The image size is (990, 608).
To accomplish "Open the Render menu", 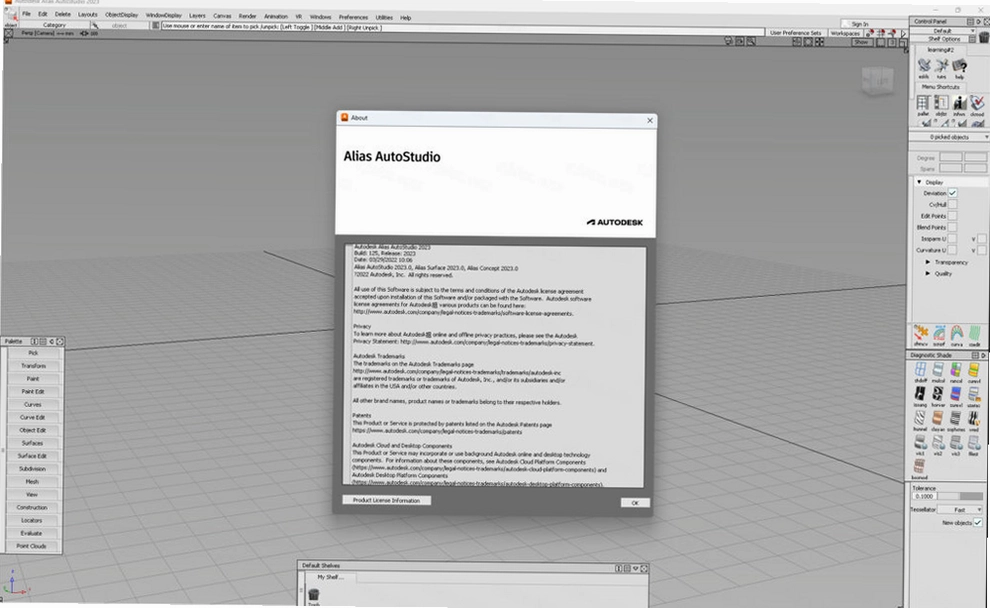I will coord(248,16).
